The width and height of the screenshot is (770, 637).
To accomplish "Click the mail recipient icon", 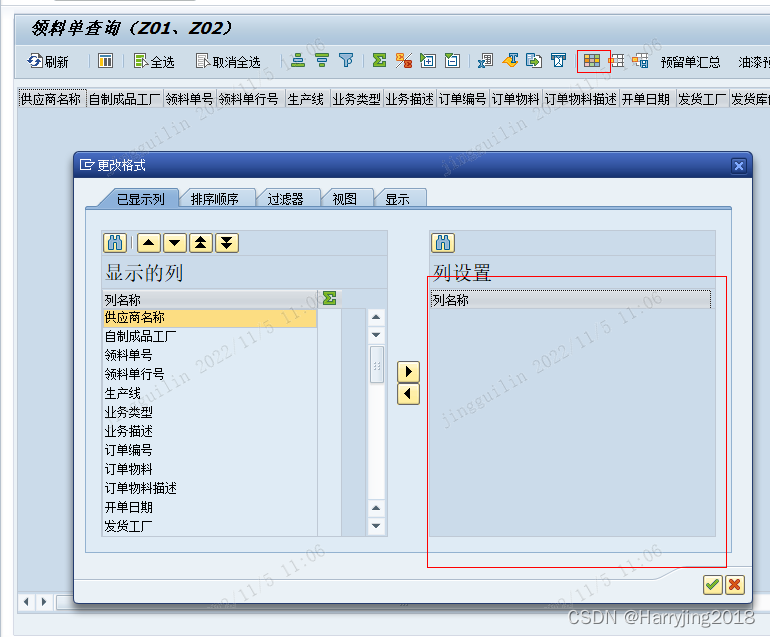I will pos(558,60).
